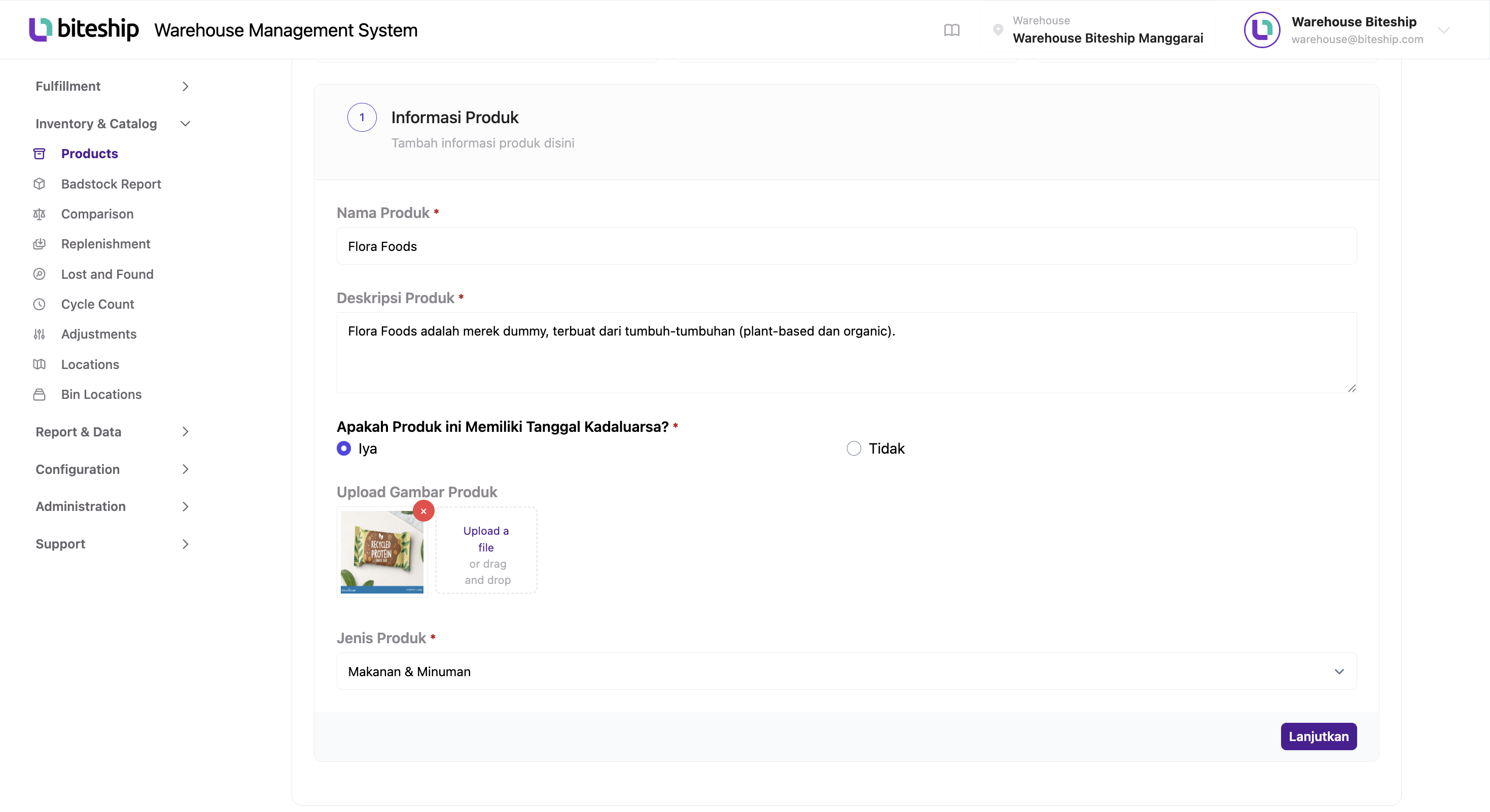Open the Jenis Produk dropdown
The image size is (1490, 812).
pyautogui.click(x=847, y=672)
